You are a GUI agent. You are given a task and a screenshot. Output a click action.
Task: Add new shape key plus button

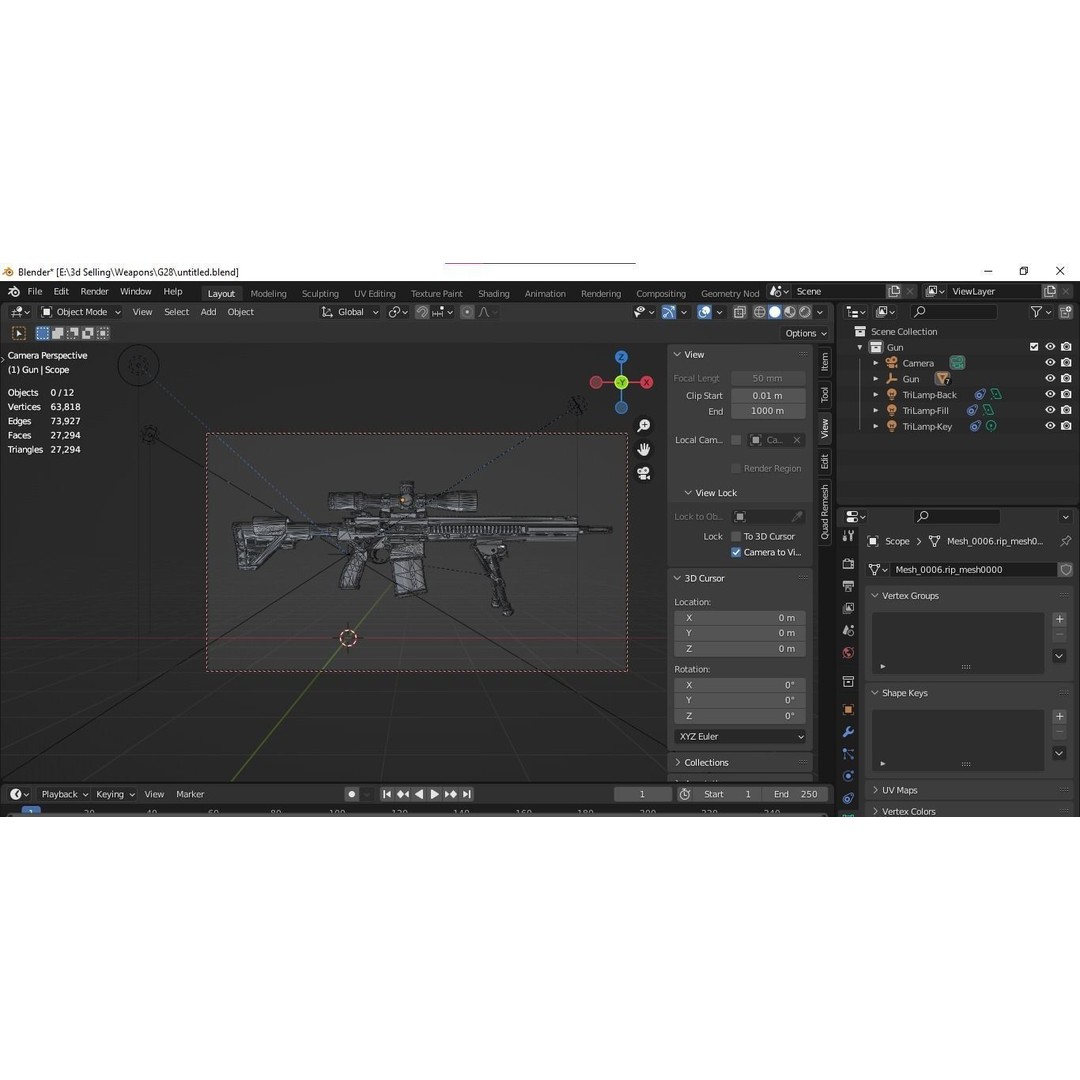pos(1059,716)
